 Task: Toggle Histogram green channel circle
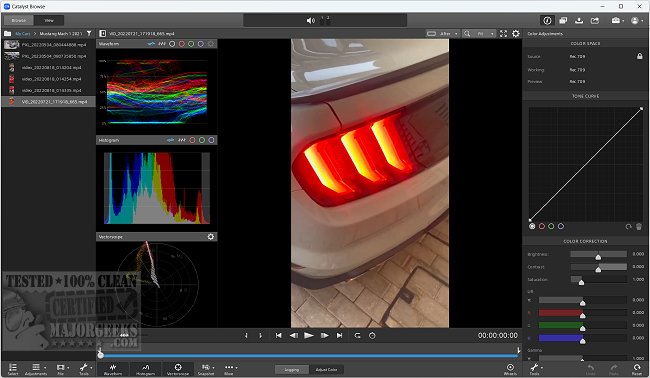pos(202,140)
